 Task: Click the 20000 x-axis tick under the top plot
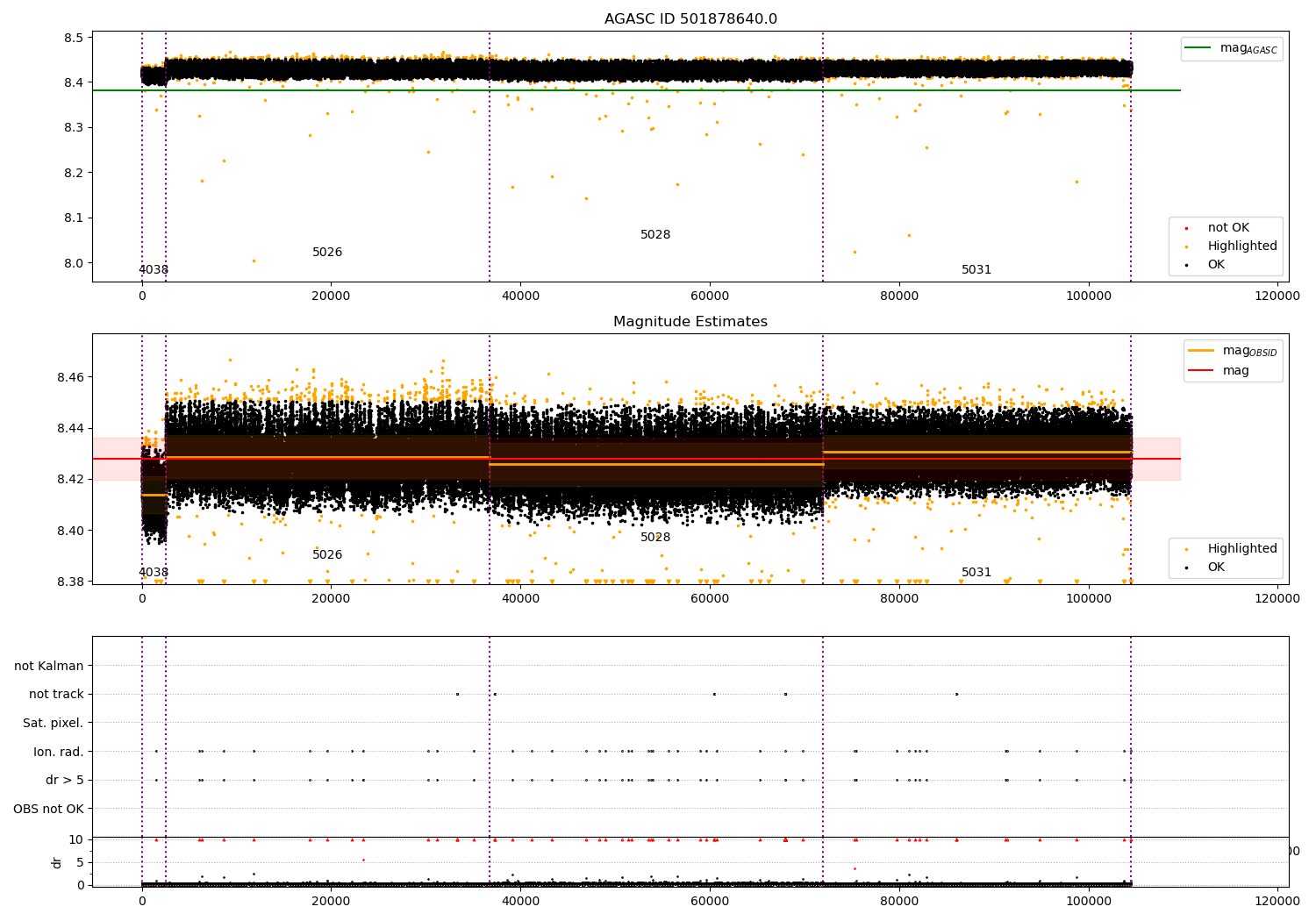point(331,296)
